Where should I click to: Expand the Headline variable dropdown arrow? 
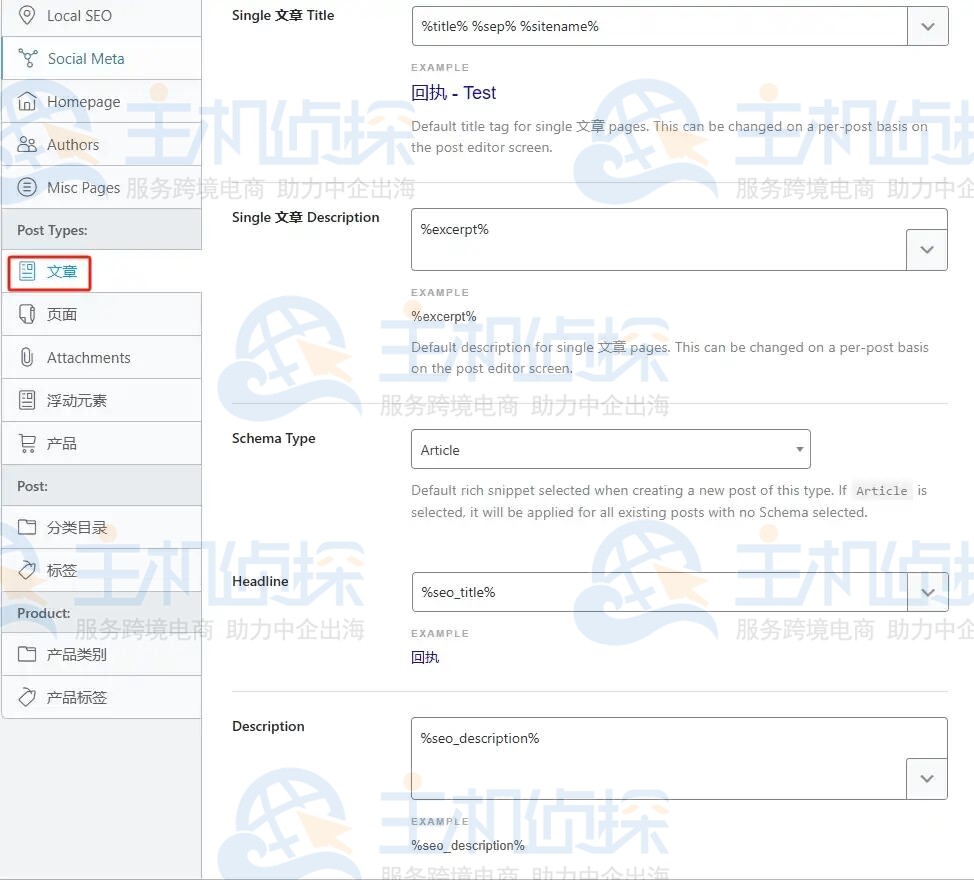[x=927, y=592]
